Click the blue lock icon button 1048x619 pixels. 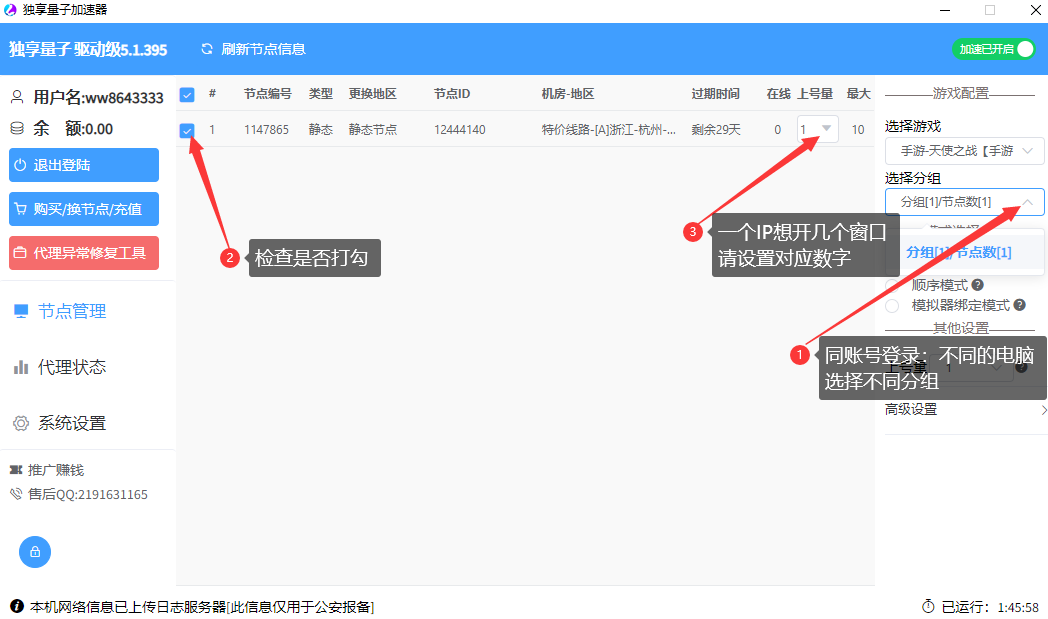[35, 552]
